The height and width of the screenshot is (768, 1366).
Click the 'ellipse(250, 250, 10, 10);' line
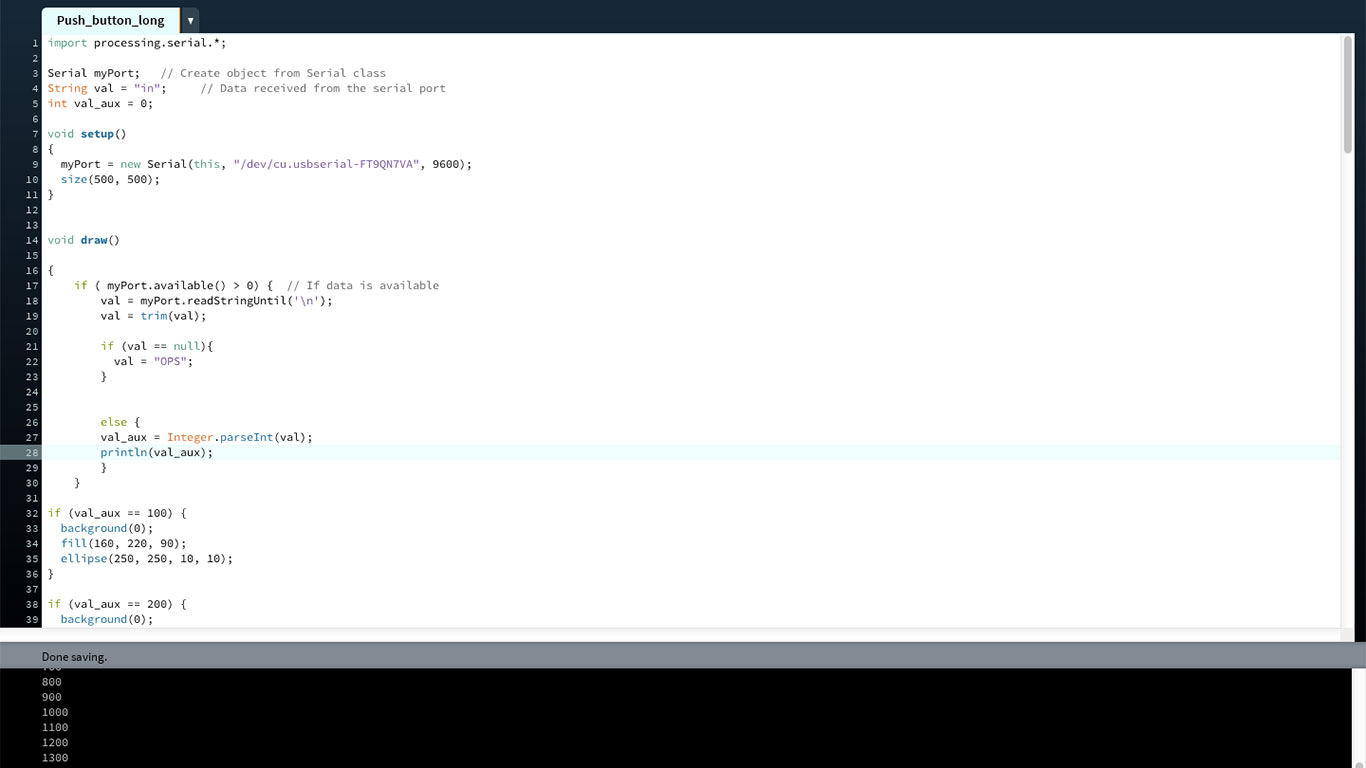(147, 559)
